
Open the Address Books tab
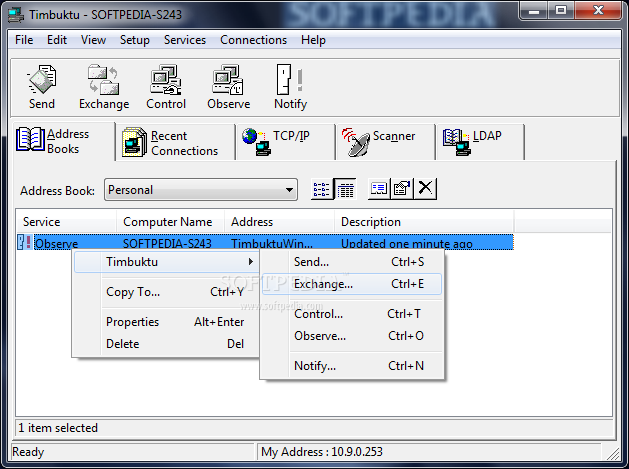[x=64, y=141]
